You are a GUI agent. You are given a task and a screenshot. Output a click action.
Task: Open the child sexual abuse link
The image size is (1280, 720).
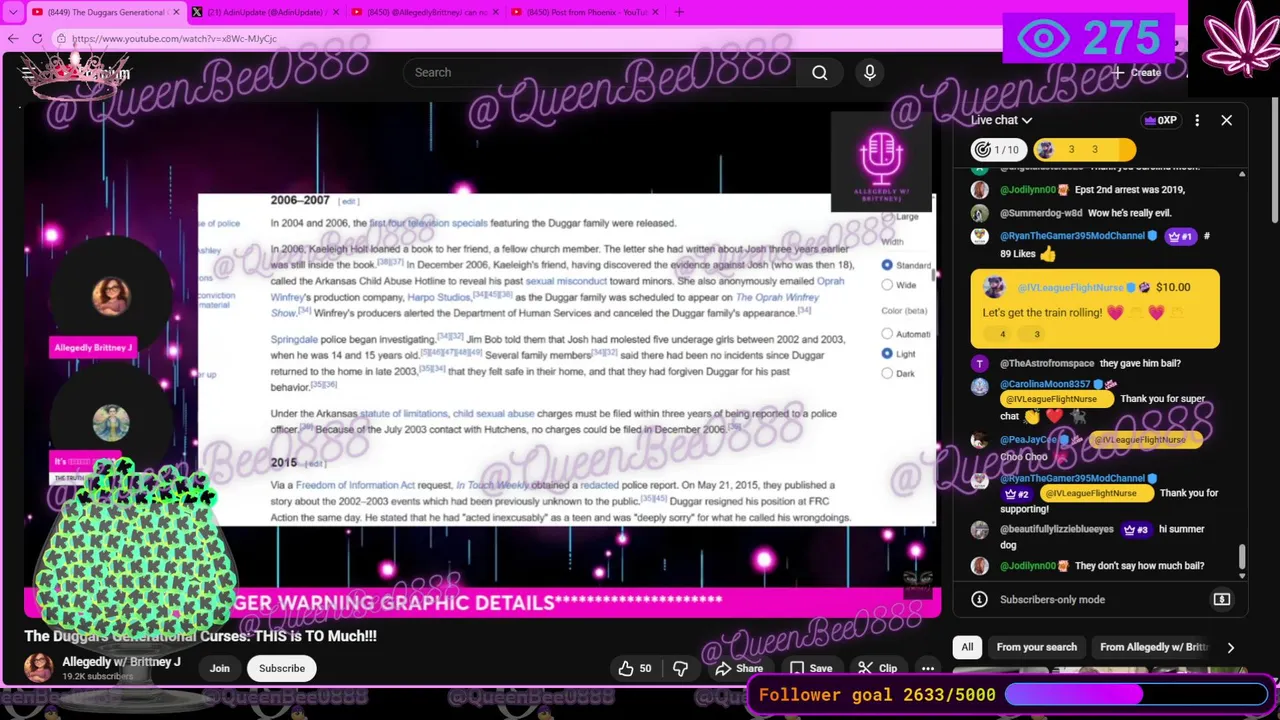493,413
